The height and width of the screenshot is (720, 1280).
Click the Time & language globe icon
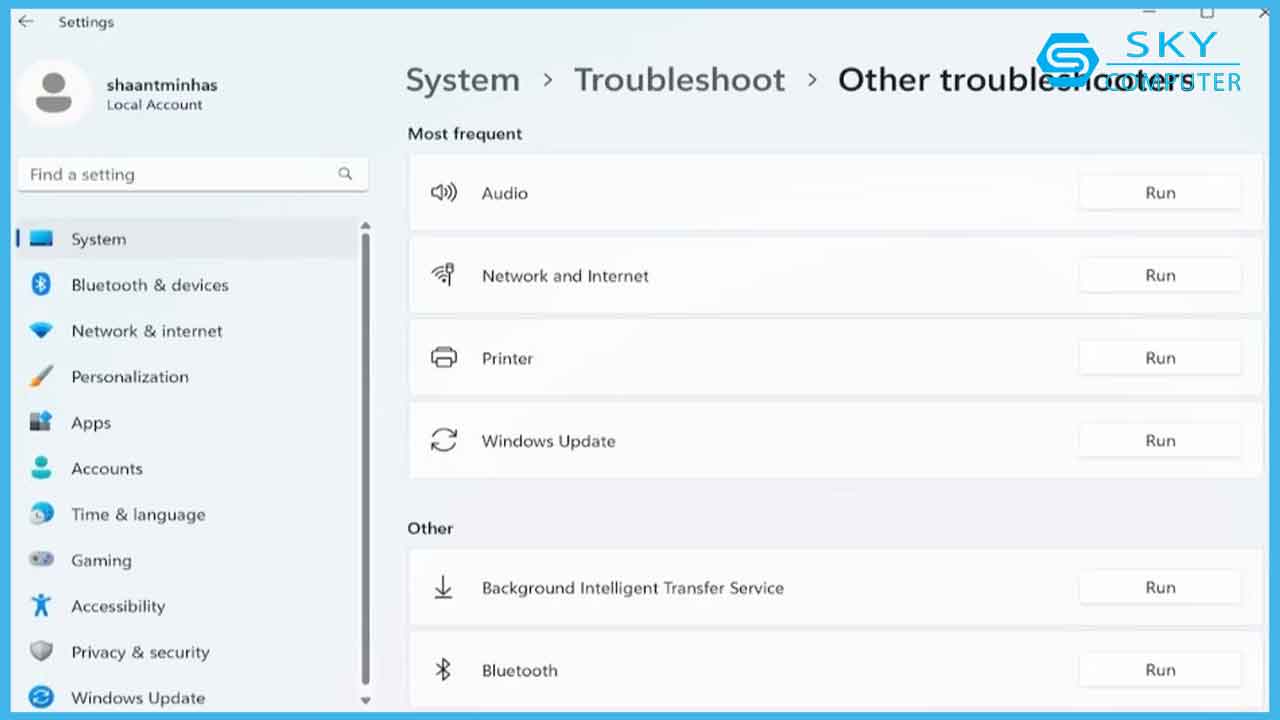tap(41, 514)
